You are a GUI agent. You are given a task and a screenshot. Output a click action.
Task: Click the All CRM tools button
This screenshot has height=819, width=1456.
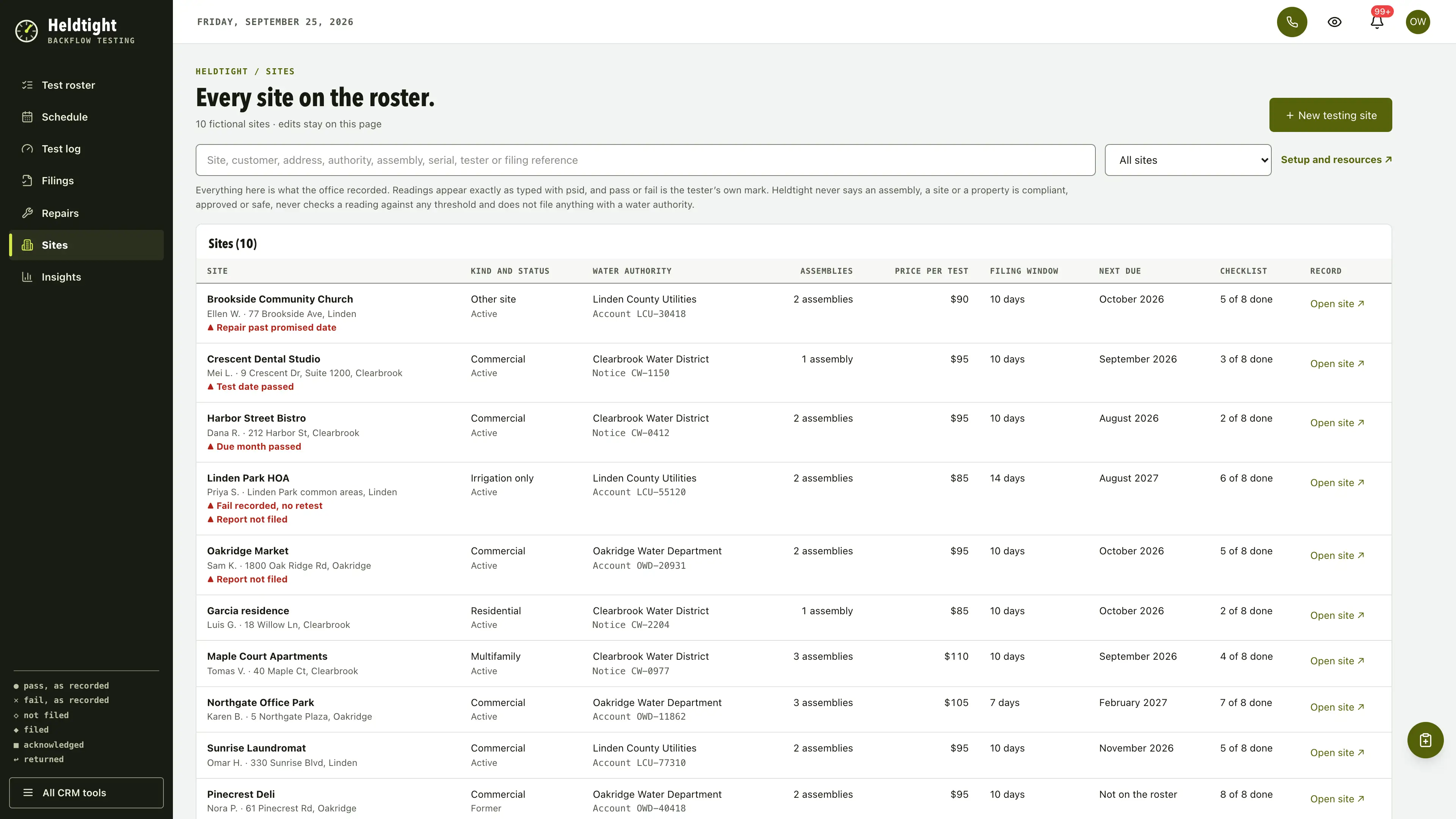pyautogui.click(x=86, y=792)
